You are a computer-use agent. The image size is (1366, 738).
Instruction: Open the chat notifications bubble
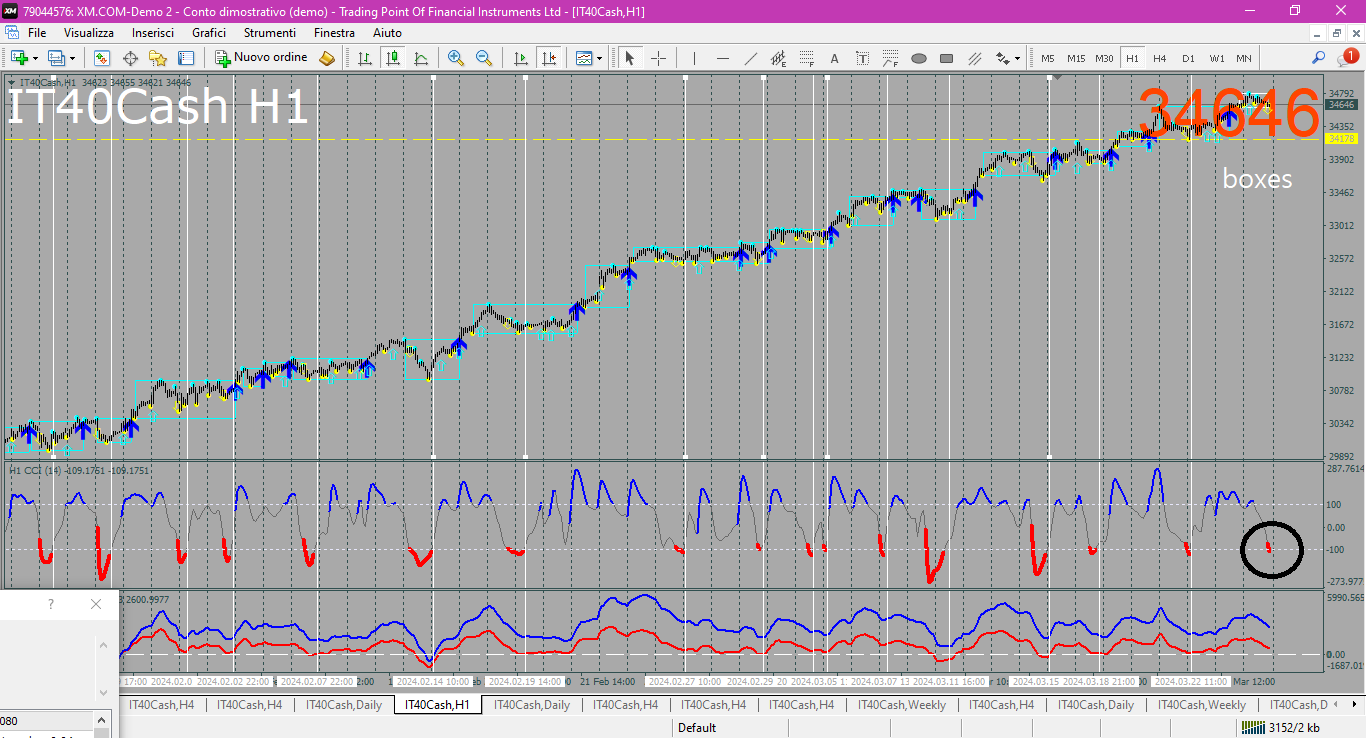click(x=1347, y=58)
